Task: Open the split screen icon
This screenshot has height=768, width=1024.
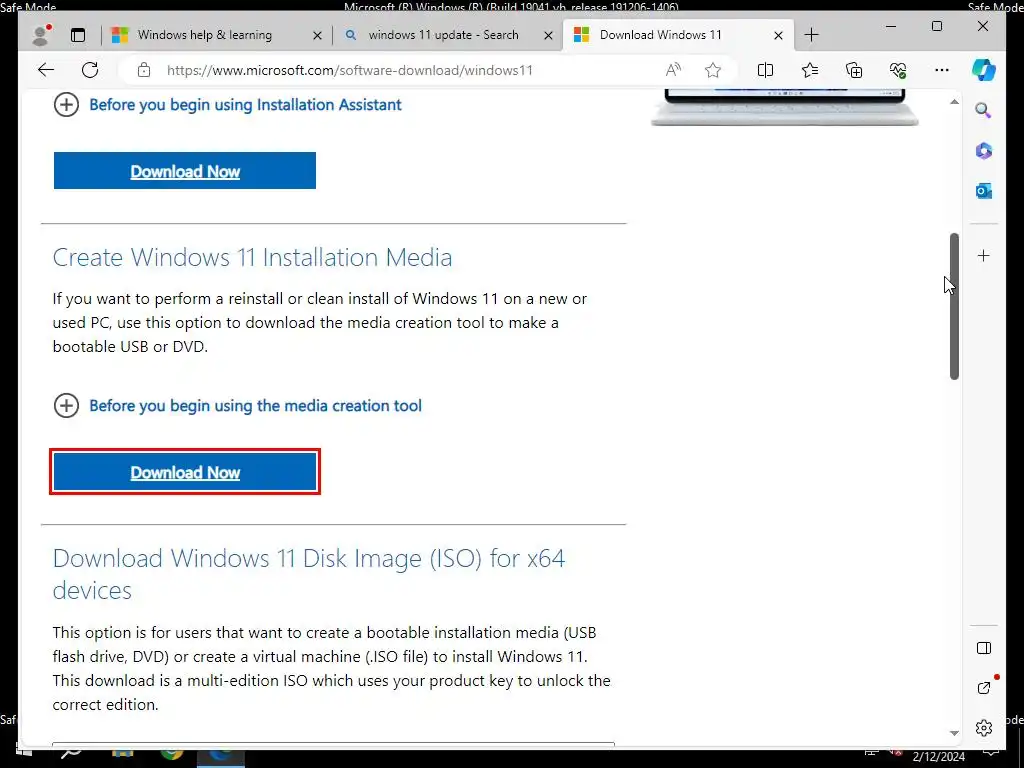Action: click(765, 70)
